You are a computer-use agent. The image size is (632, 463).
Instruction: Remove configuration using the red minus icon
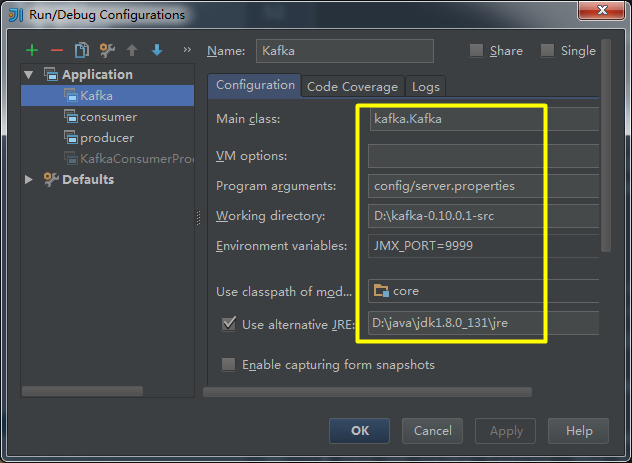pos(57,50)
